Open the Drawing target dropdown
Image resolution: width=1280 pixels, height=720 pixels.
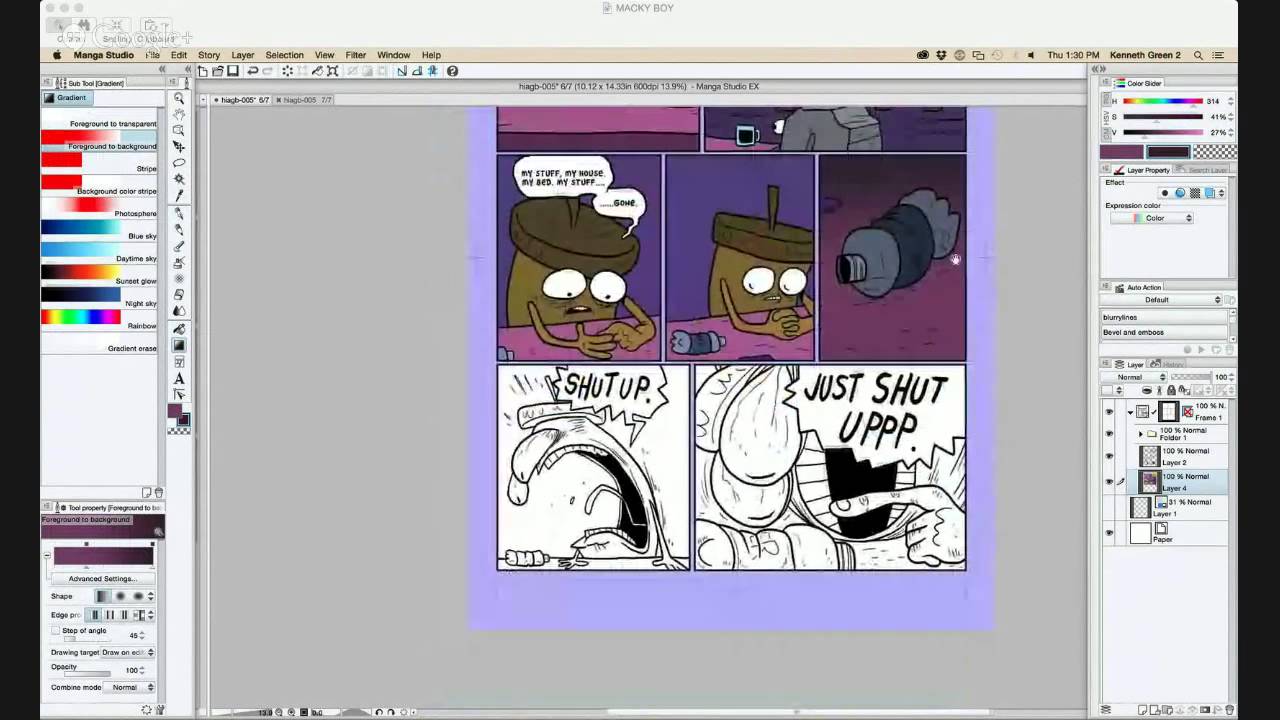(128, 652)
